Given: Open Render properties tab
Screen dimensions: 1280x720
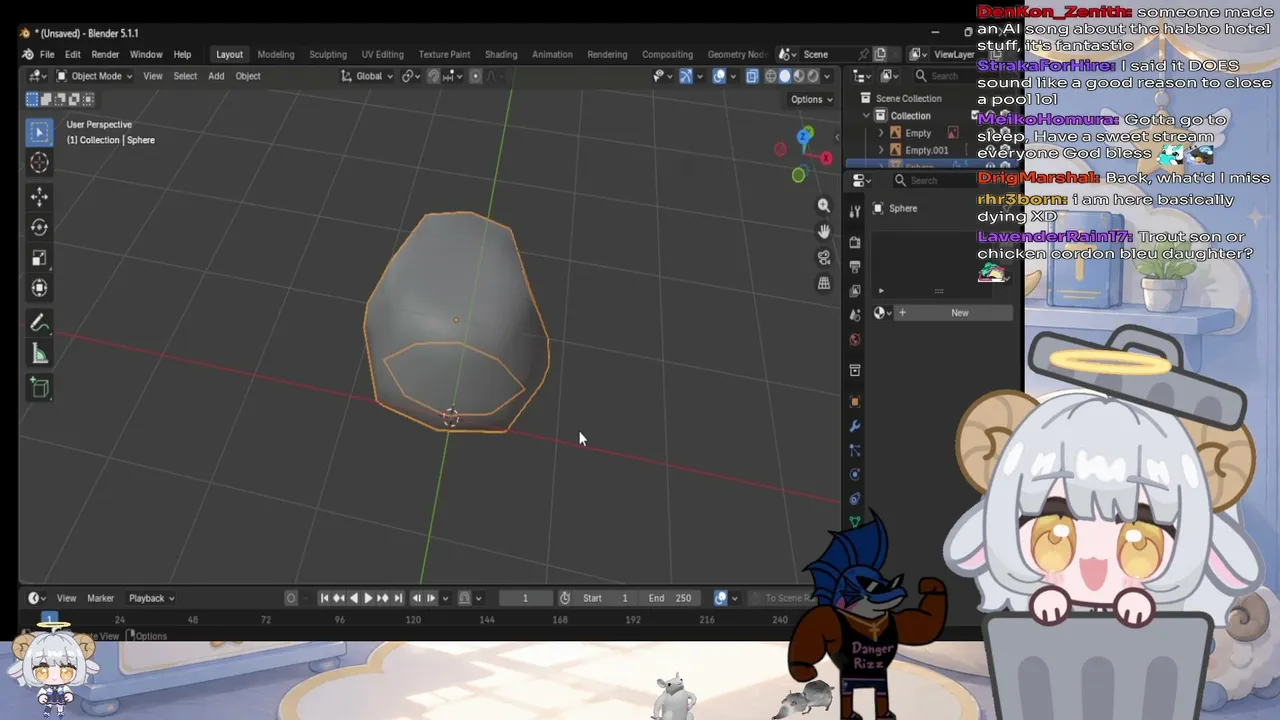Looking at the screenshot, I should 855,242.
